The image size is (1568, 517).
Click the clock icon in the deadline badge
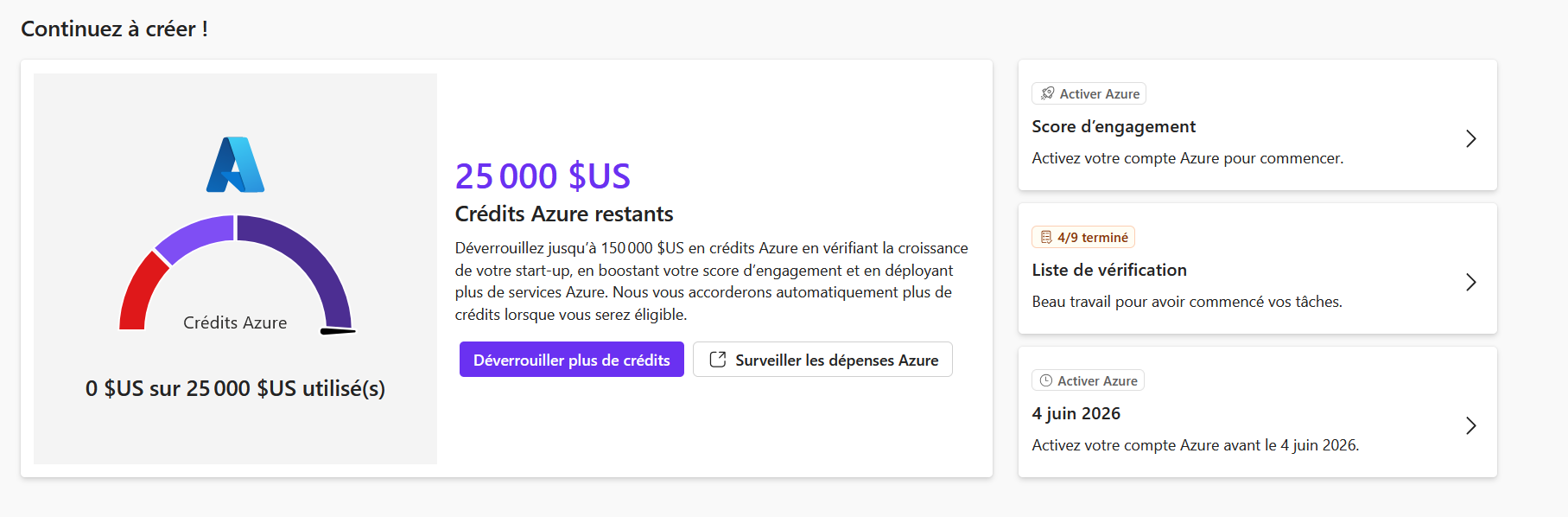point(1046,380)
